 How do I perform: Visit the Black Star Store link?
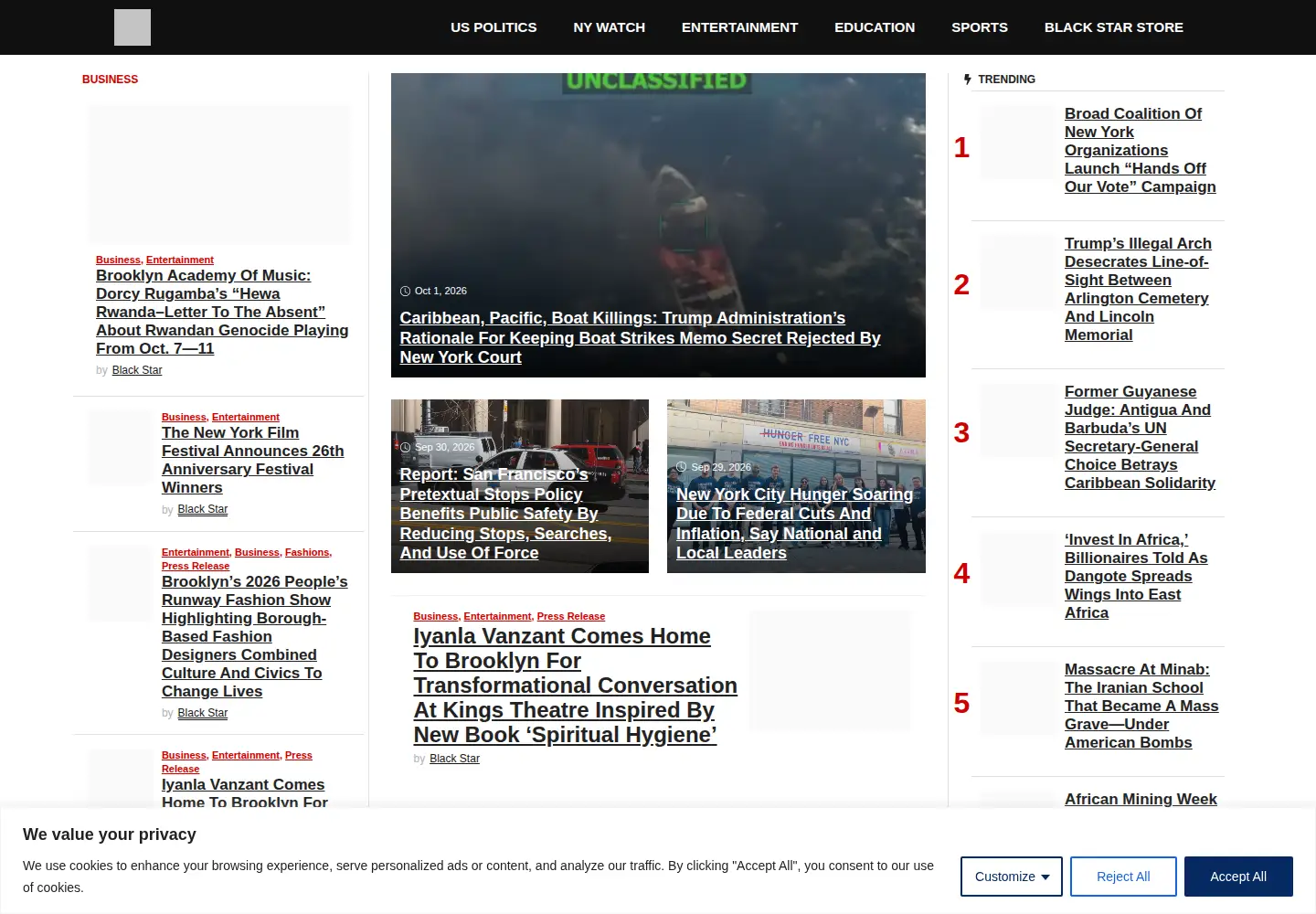pos(1114,27)
